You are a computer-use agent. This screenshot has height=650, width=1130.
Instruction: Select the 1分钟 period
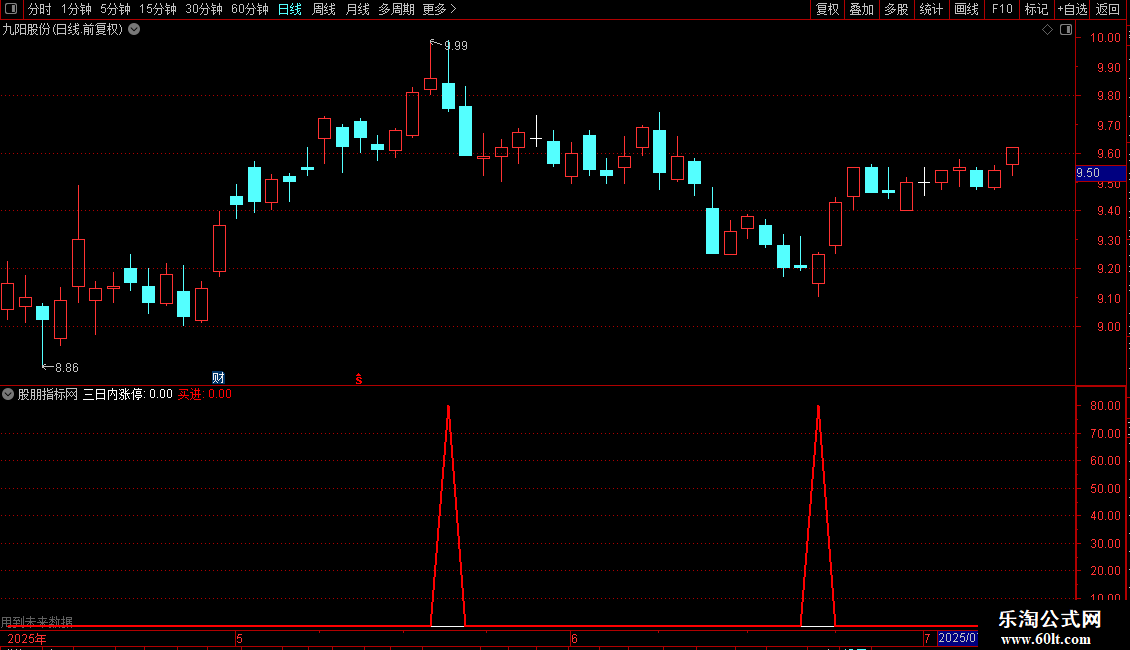click(x=76, y=9)
